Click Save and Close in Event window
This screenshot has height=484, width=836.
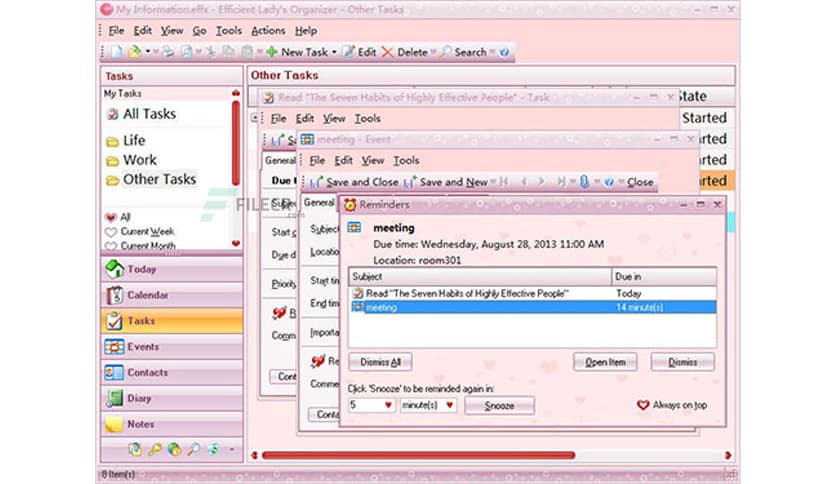pyautogui.click(x=354, y=182)
